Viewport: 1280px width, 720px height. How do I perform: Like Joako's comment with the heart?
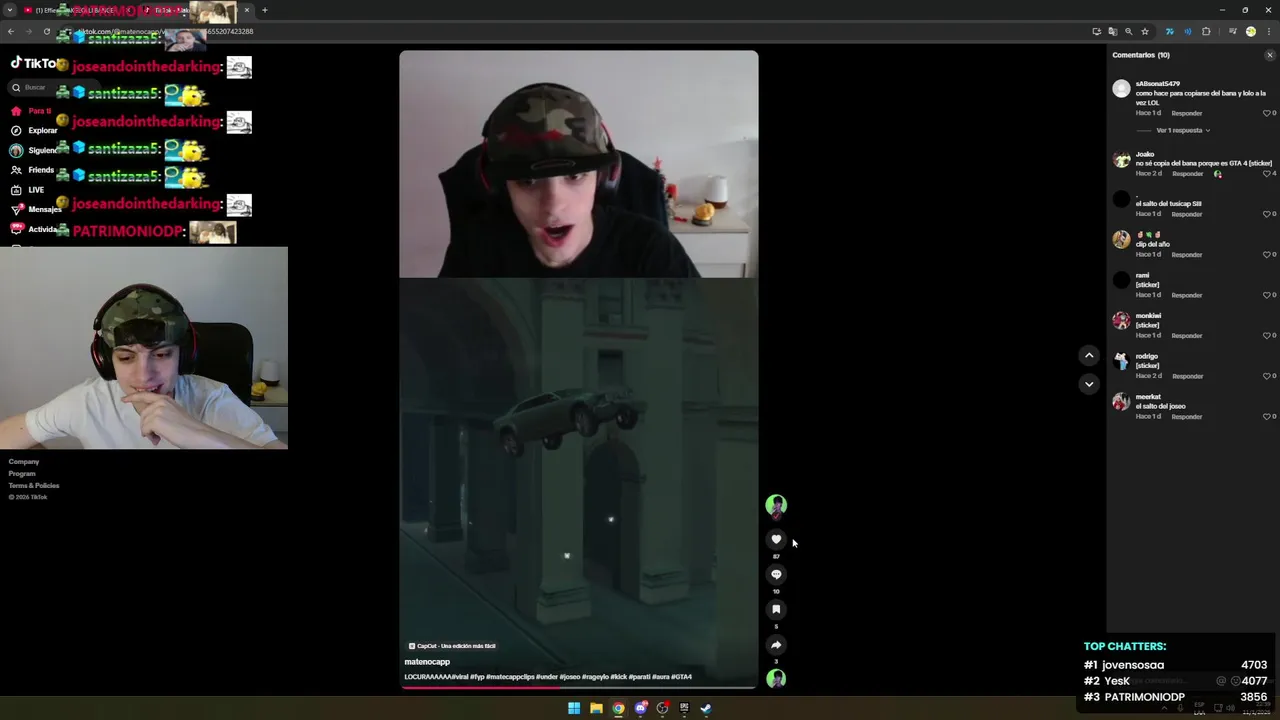tap(1267, 174)
